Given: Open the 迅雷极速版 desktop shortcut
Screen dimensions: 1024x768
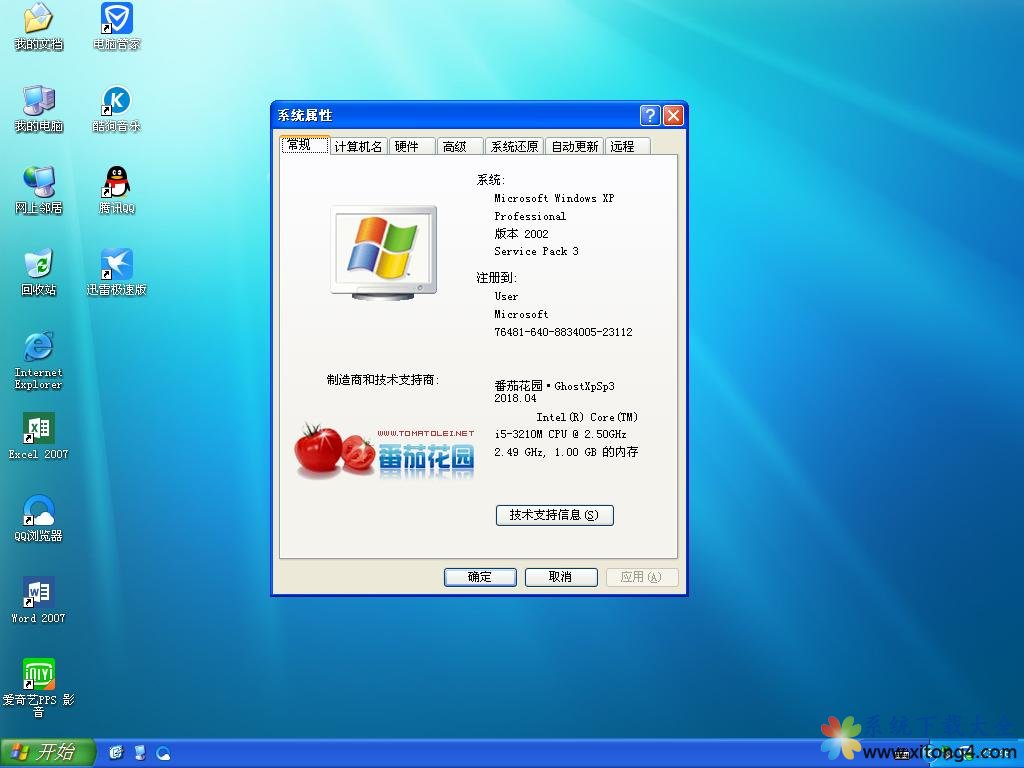Looking at the screenshot, I should tap(117, 265).
